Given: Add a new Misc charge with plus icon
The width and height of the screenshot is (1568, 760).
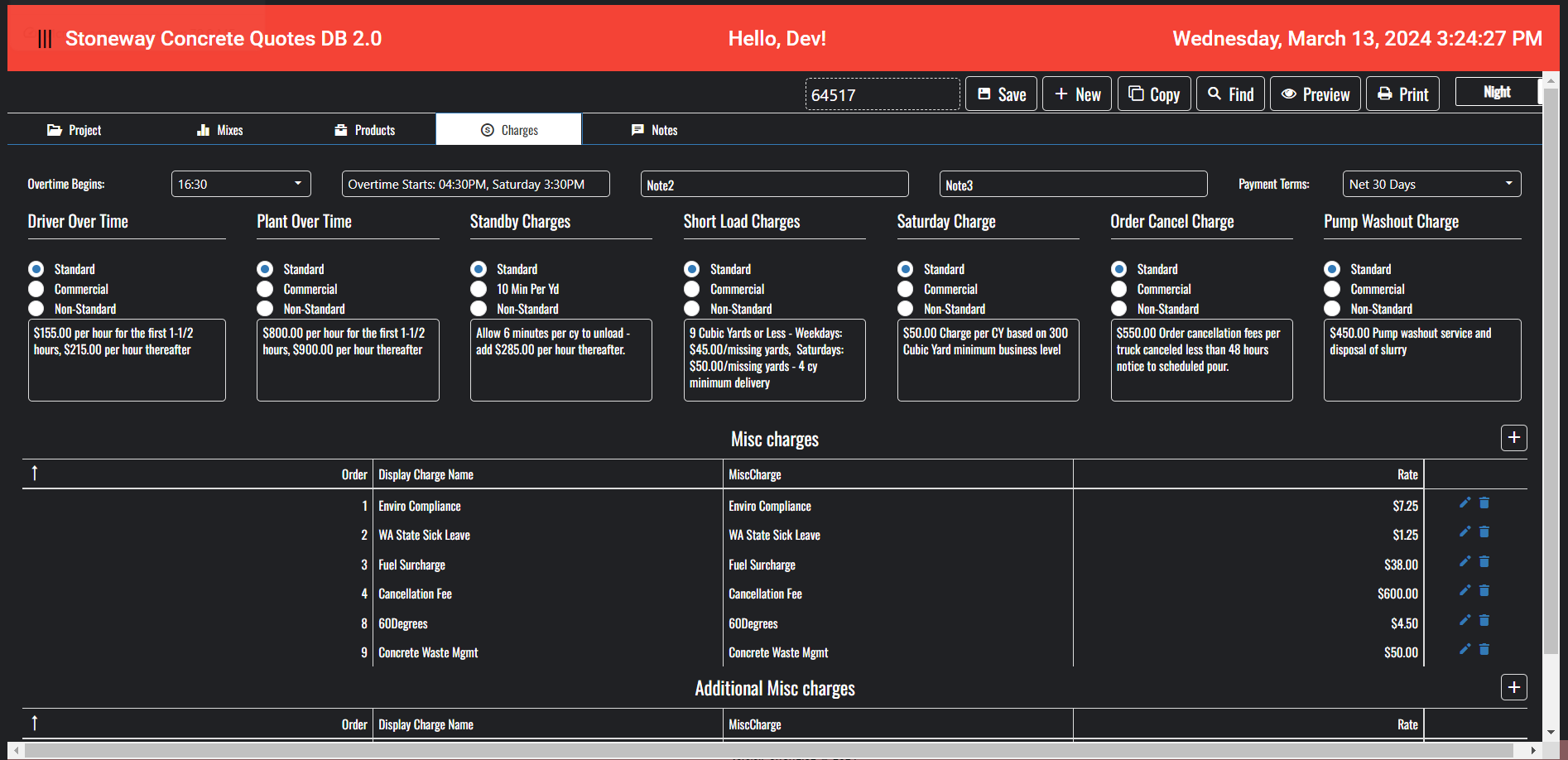Looking at the screenshot, I should pos(1514,438).
